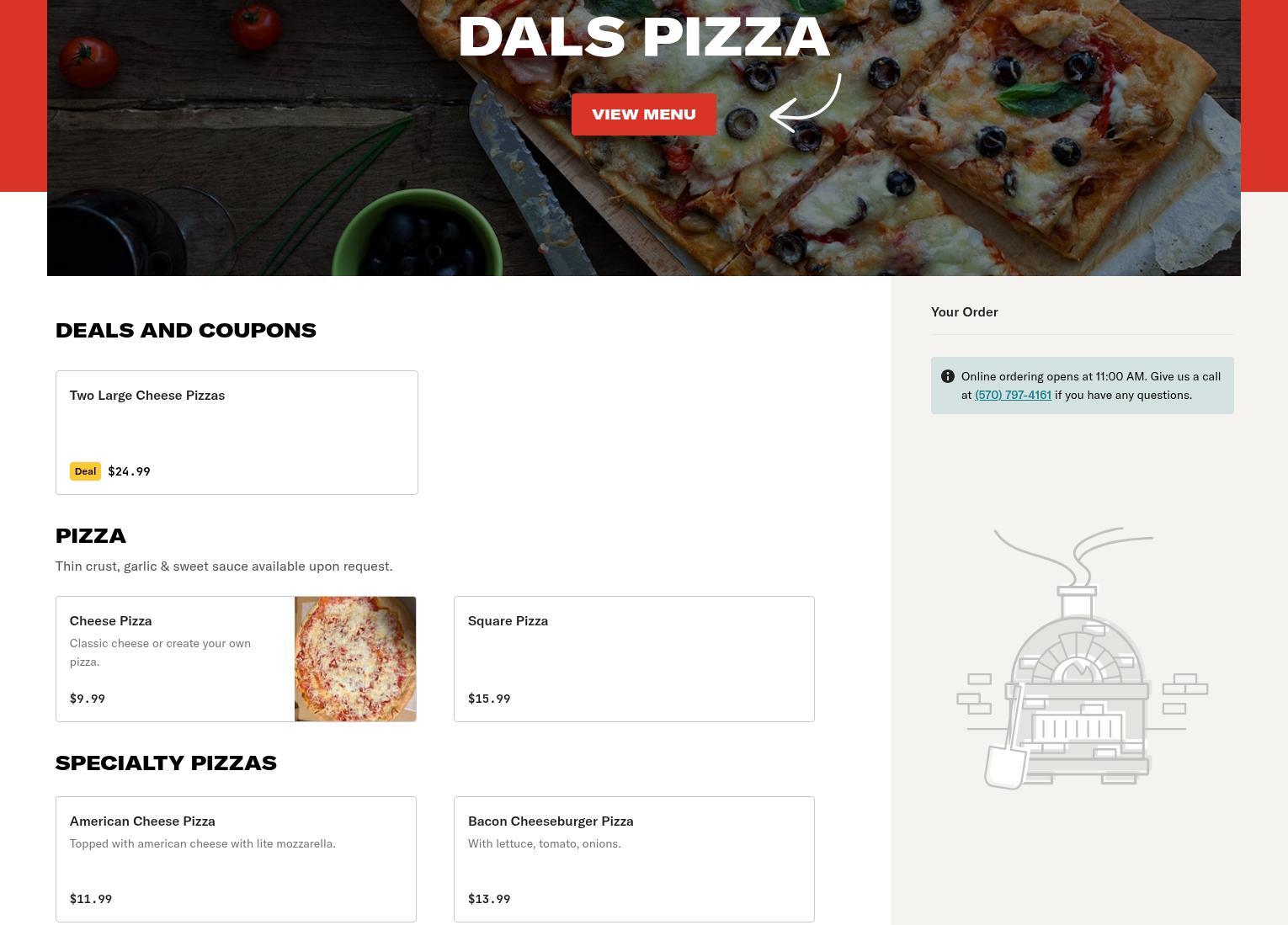Image resolution: width=1288 pixels, height=925 pixels.
Task: Click the Specialty Pizzas section heading
Action: click(x=166, y=763)
